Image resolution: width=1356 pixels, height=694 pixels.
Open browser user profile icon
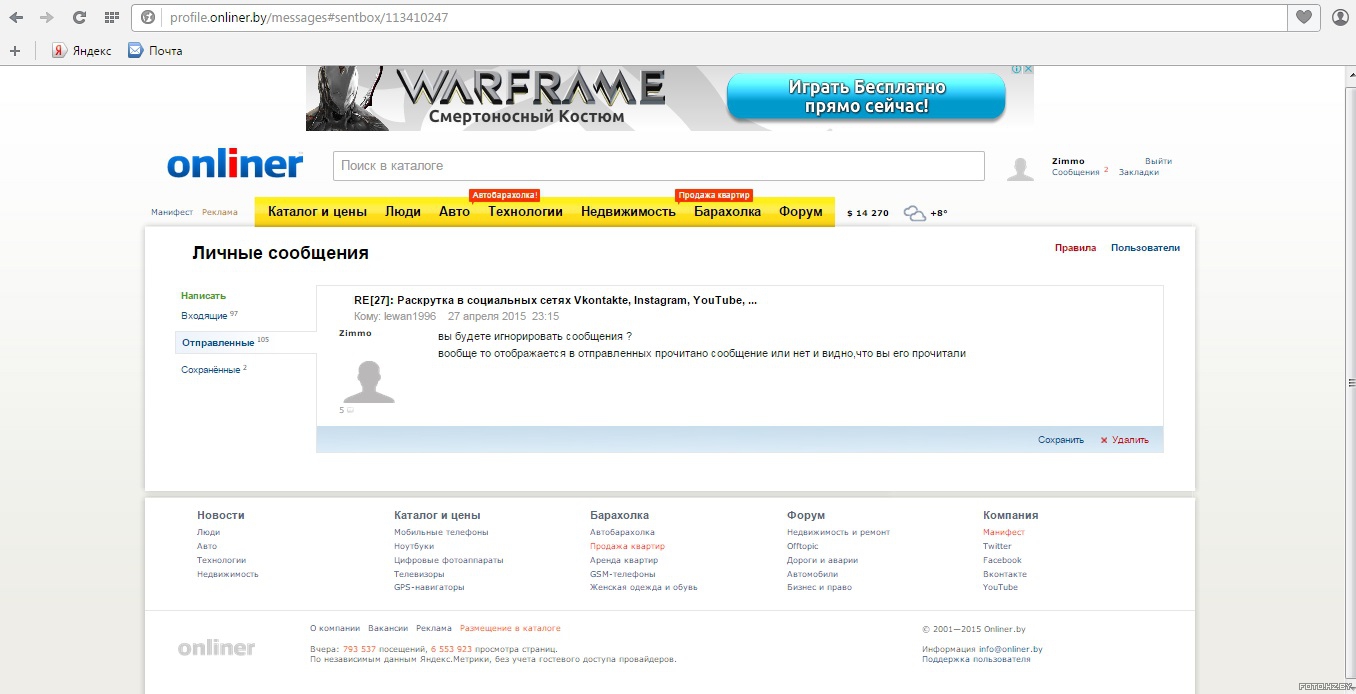[x=1340, y=17]
